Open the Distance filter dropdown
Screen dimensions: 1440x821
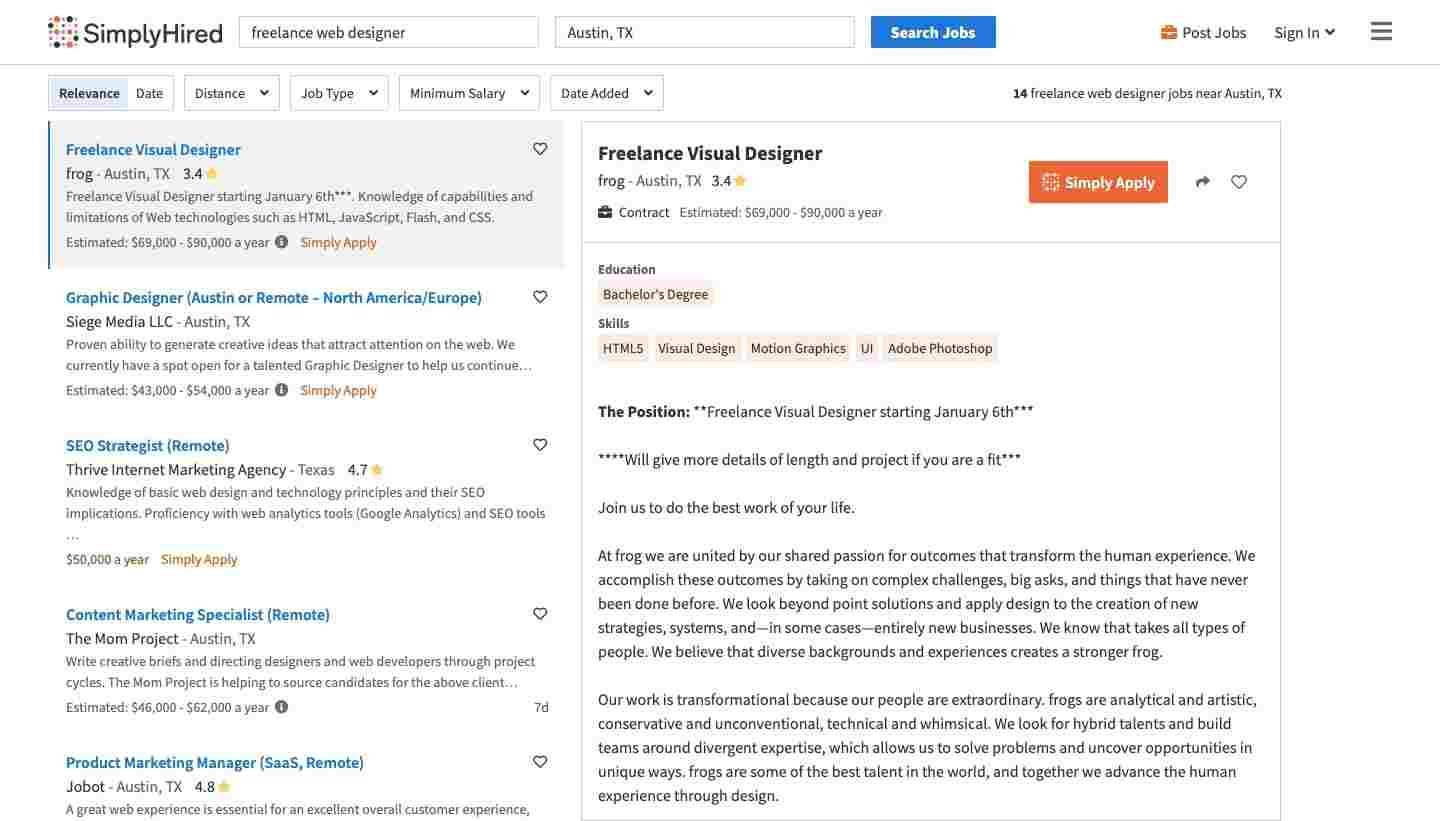point(232,93)
